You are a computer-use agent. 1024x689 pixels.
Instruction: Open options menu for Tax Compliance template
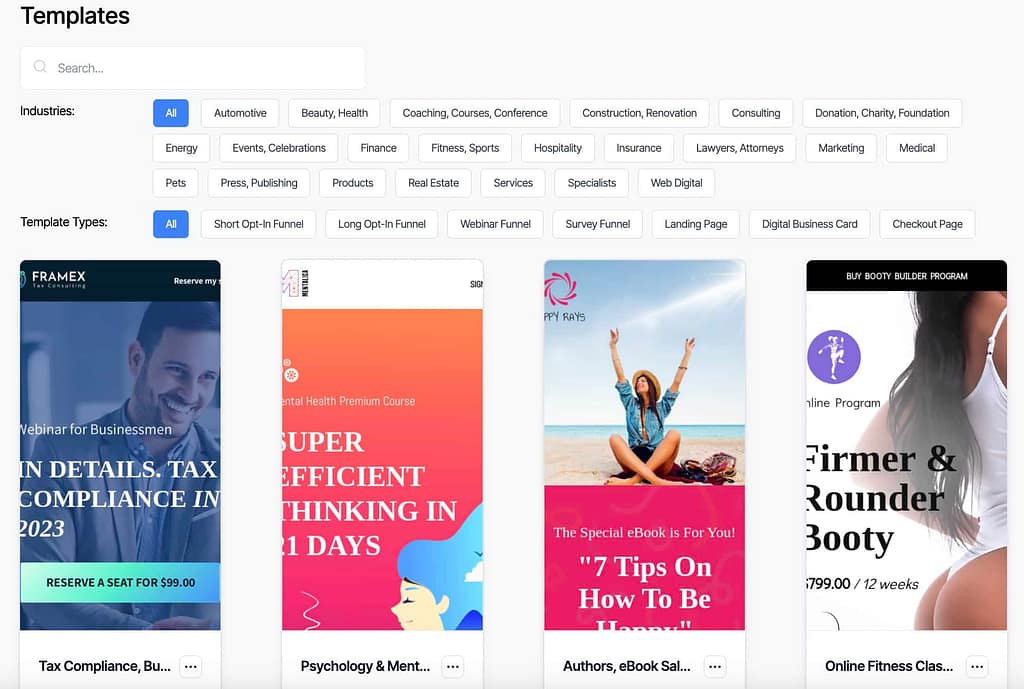pyautogui.click(x=191, y=666)
